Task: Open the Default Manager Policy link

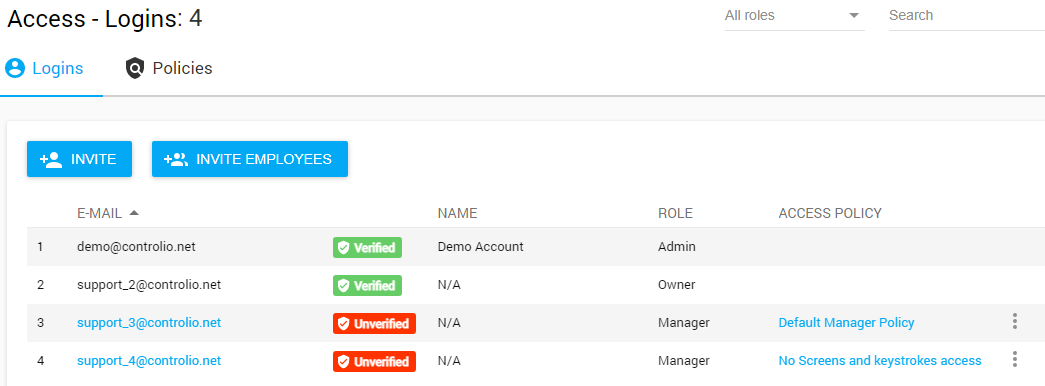Action: click(846, 323)
